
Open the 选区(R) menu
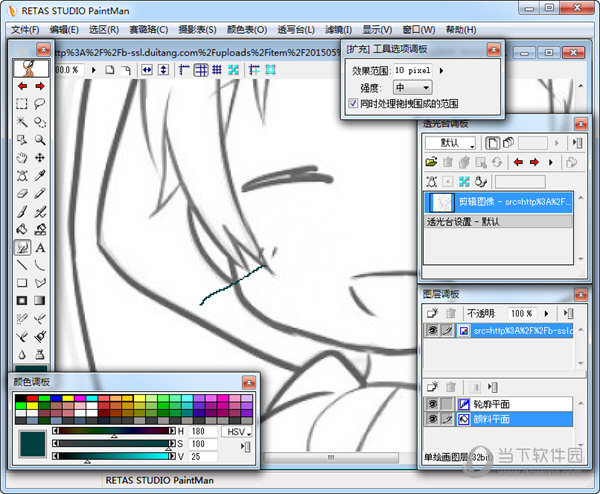pyautogui.click(x=104, y=29)
